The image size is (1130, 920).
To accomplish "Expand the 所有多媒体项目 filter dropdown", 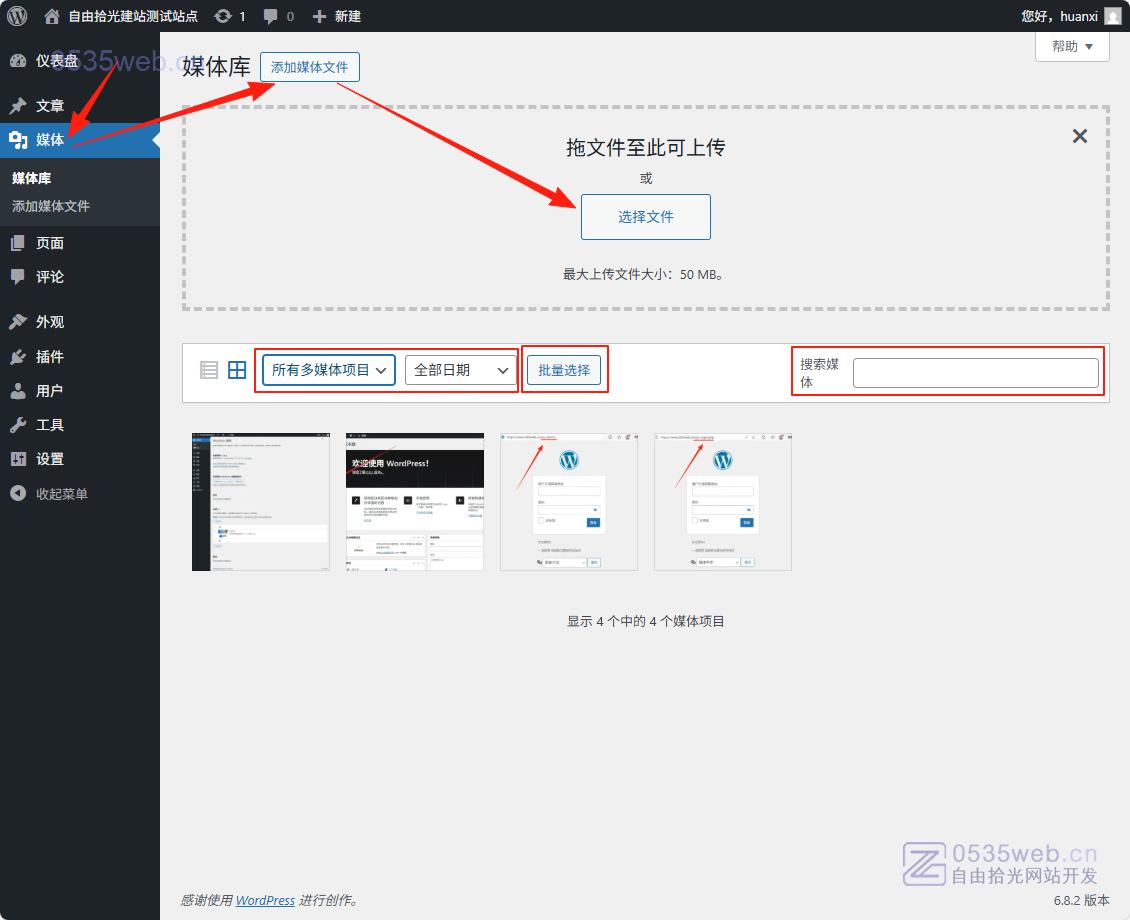I will click(328, 370).
